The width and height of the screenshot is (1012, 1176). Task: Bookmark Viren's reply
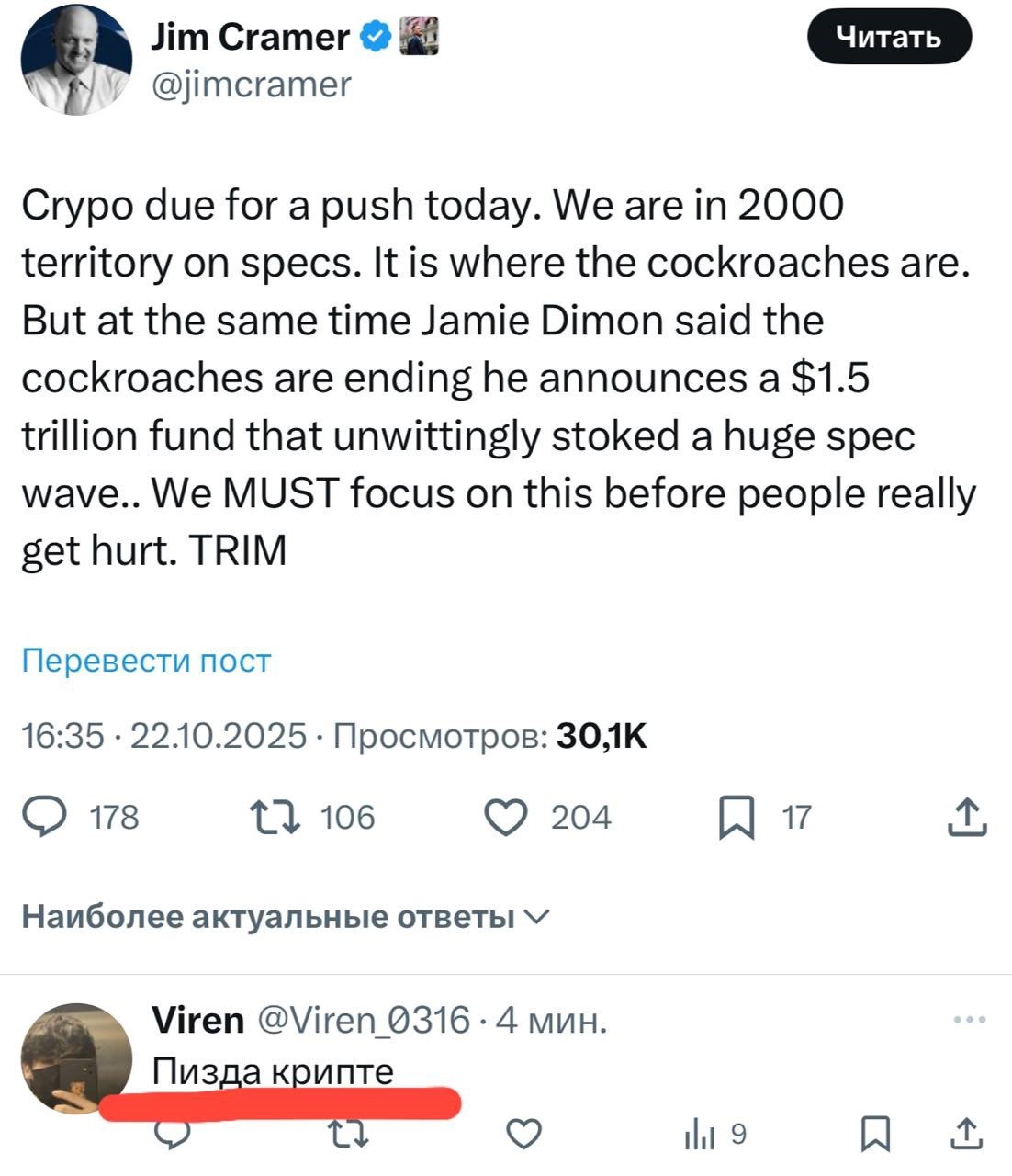[x=874, y=1136]
